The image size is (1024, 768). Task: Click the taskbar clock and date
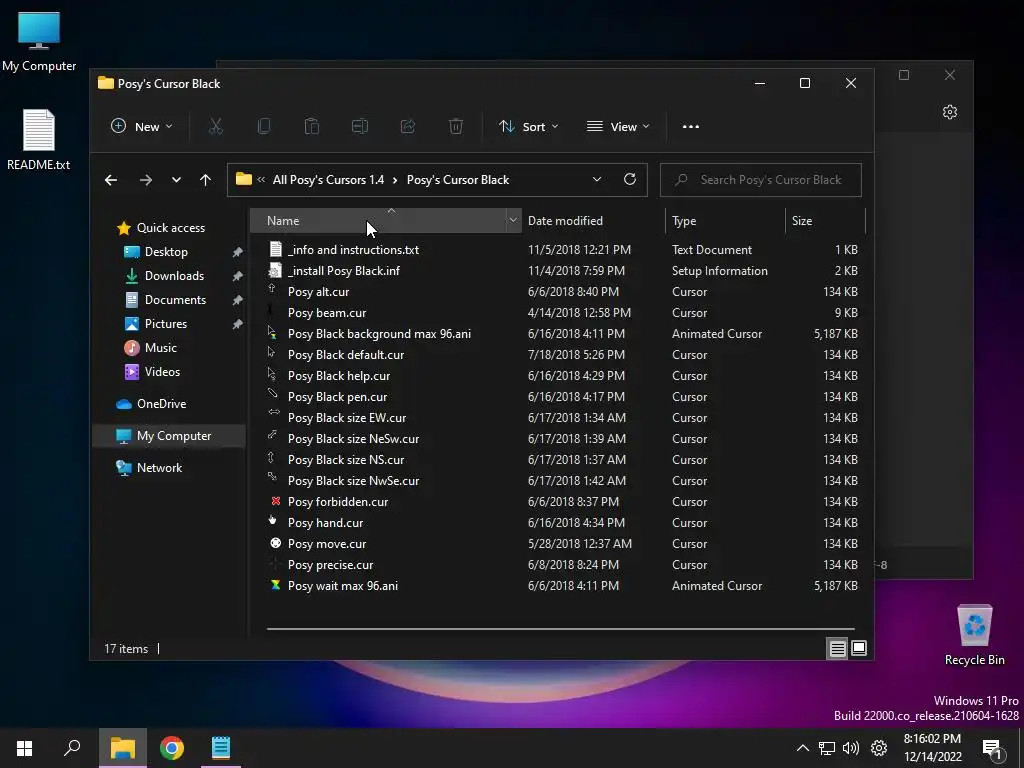933,748
